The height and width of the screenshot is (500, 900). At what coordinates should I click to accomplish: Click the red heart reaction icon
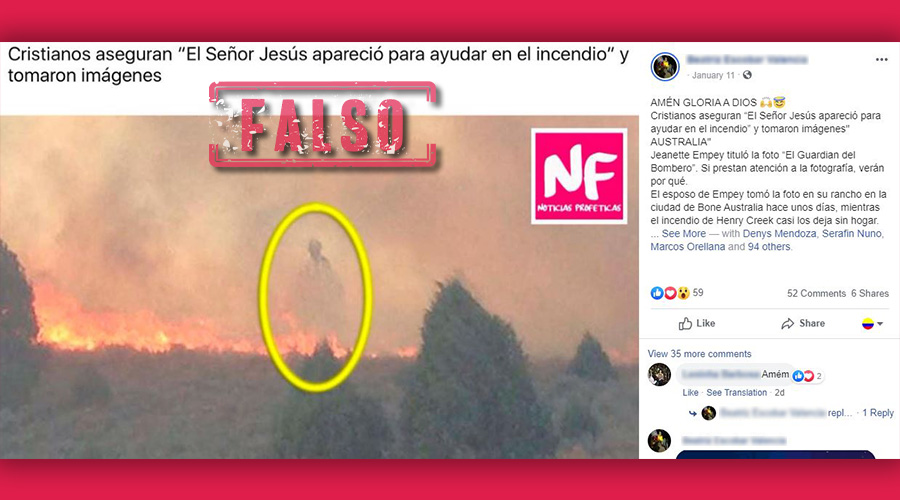coord(670,293)
